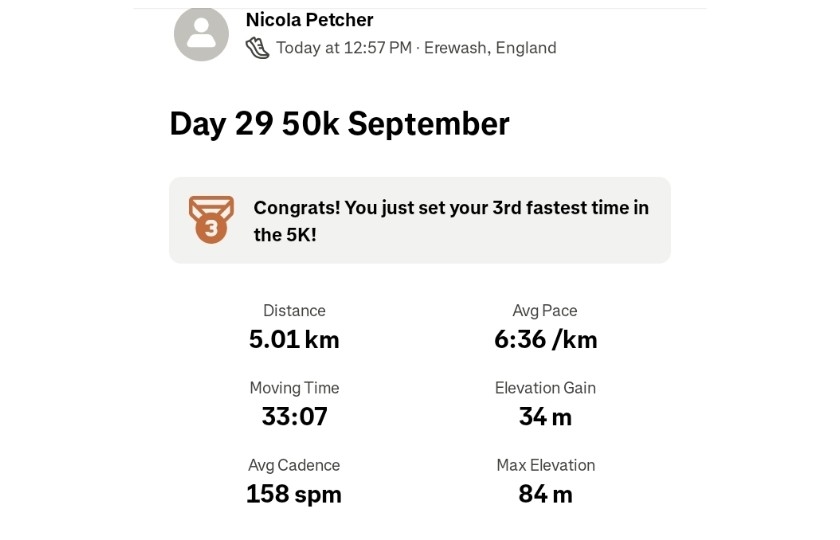The height and width of the screenshot is (540, 840).
Task: Click the Avg Pace label
Action: click(x=545, y=311)
